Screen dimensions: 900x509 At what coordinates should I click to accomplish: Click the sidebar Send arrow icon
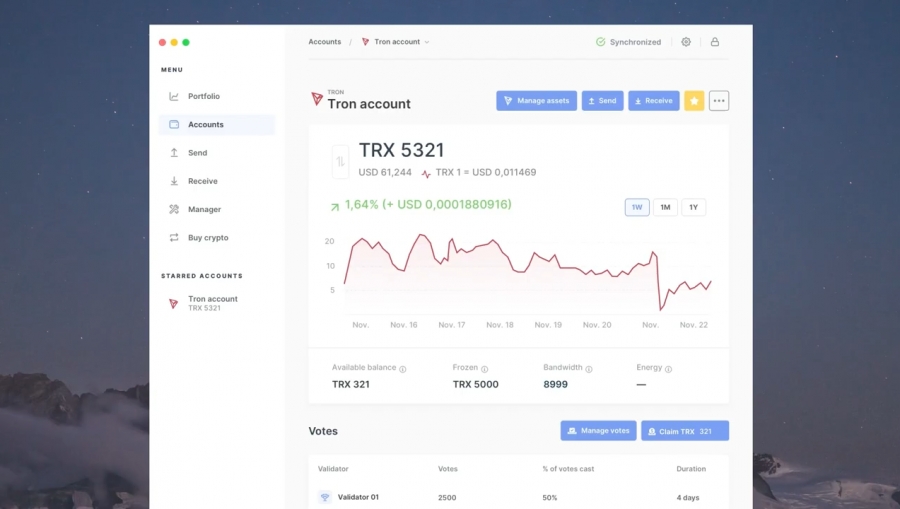click(x=174, y=153)
